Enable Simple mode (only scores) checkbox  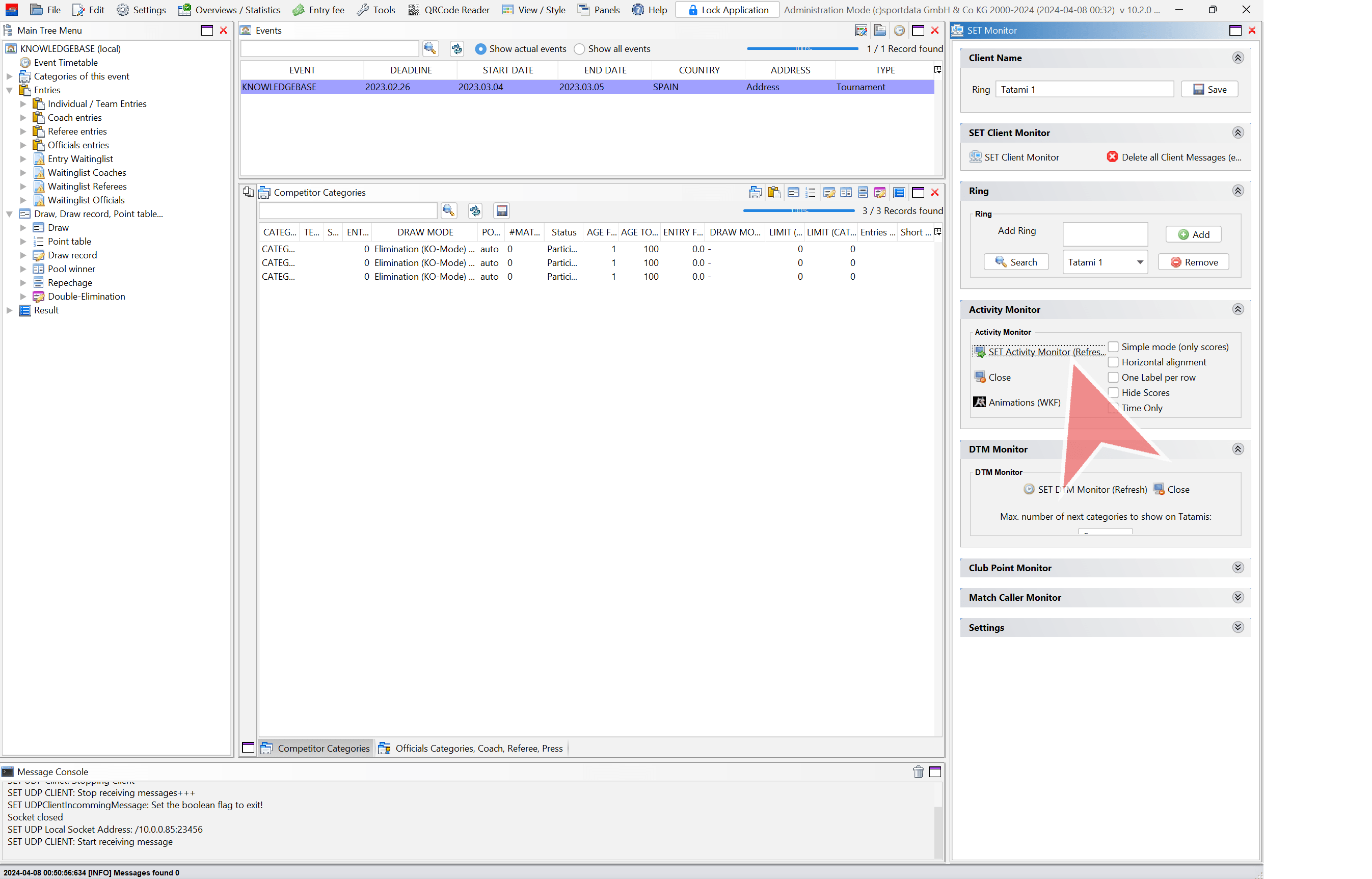(x=1113, y=347)
